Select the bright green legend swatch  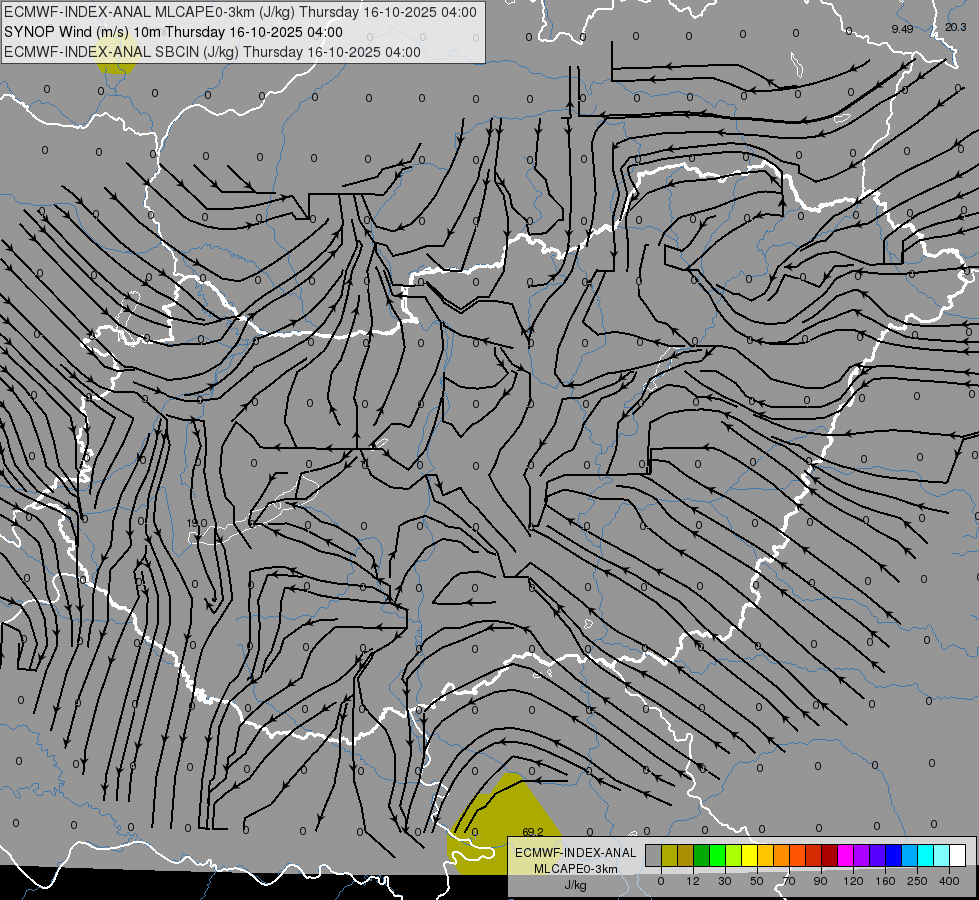tap(717, 855)
